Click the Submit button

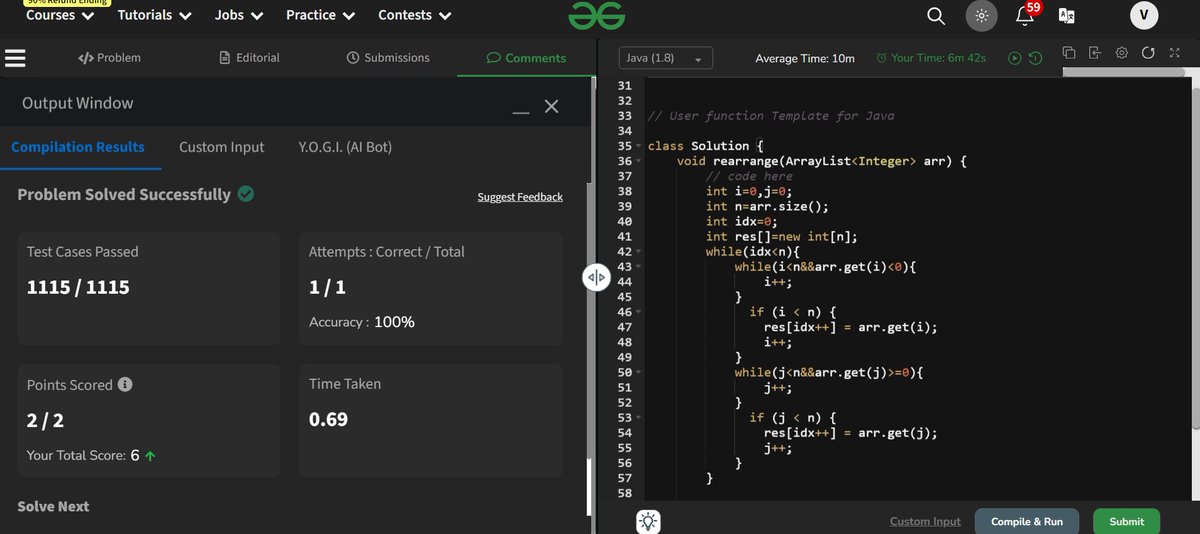(x=1126, y=521)
